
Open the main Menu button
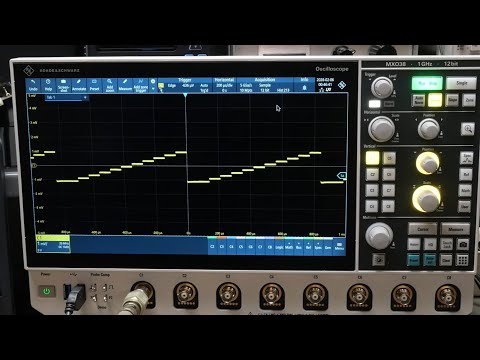click(x=339, y=246)
